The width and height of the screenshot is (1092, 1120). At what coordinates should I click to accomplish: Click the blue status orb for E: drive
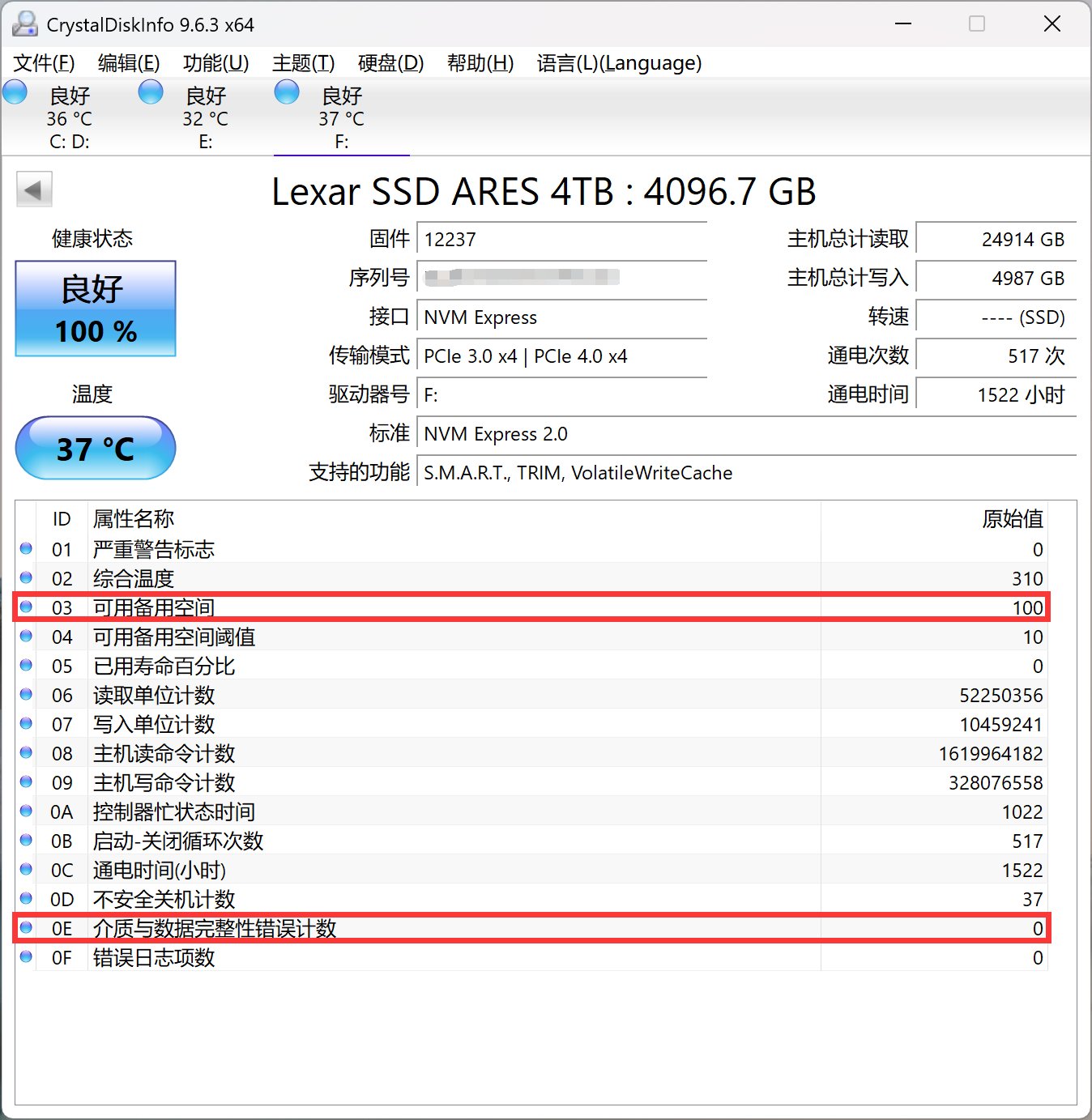[x=151, y=92]
